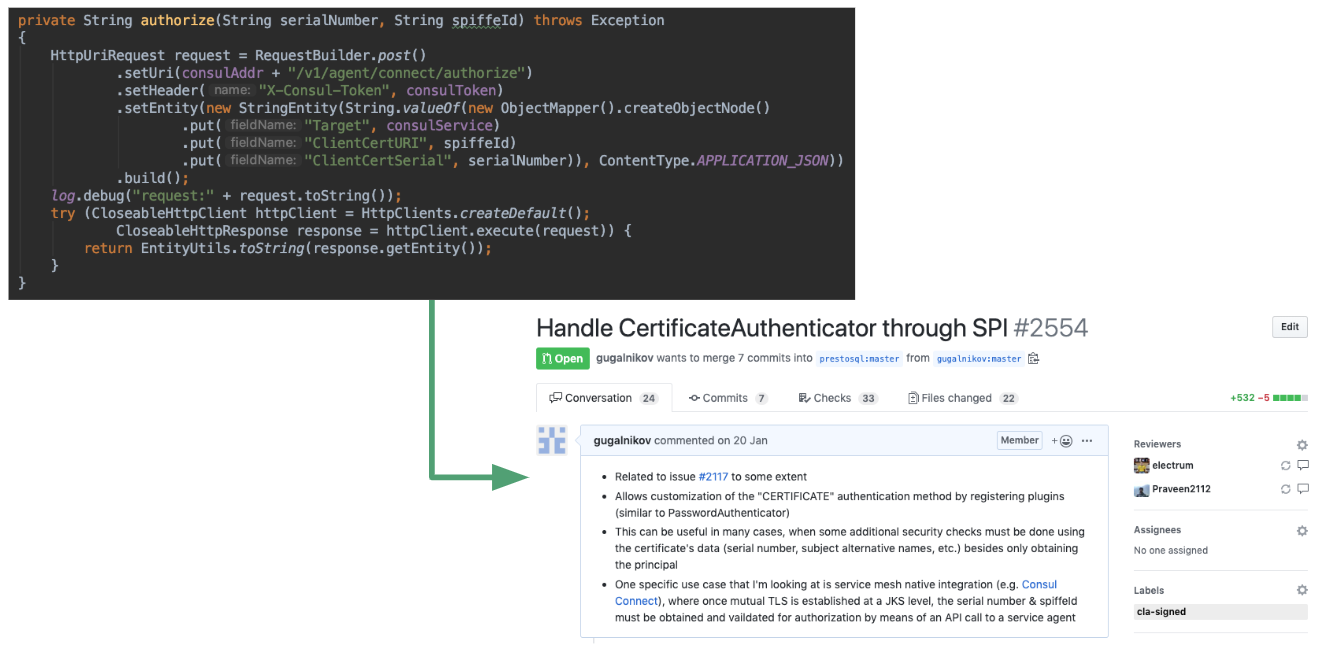Image resolution: width=1319 pixels, height=646 pixels.
Task: Open issue #2117 link
Action: click(713, 476)
